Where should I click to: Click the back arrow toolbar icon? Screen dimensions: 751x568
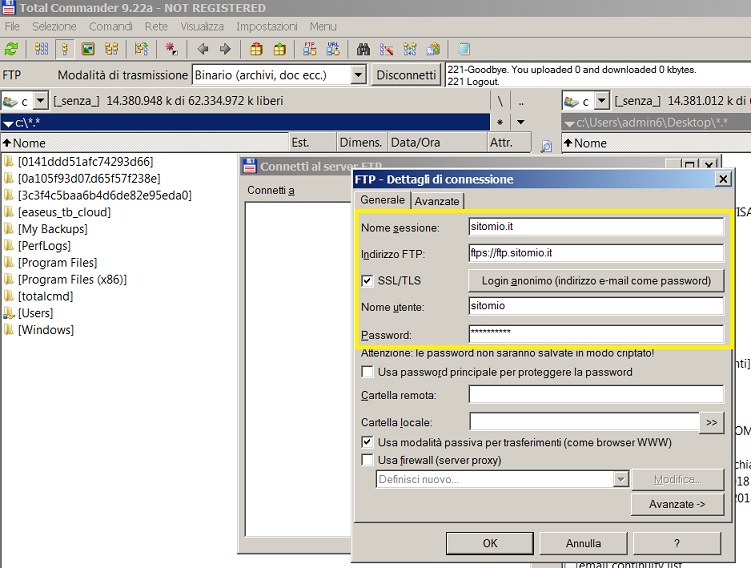[x=203, y=49]
